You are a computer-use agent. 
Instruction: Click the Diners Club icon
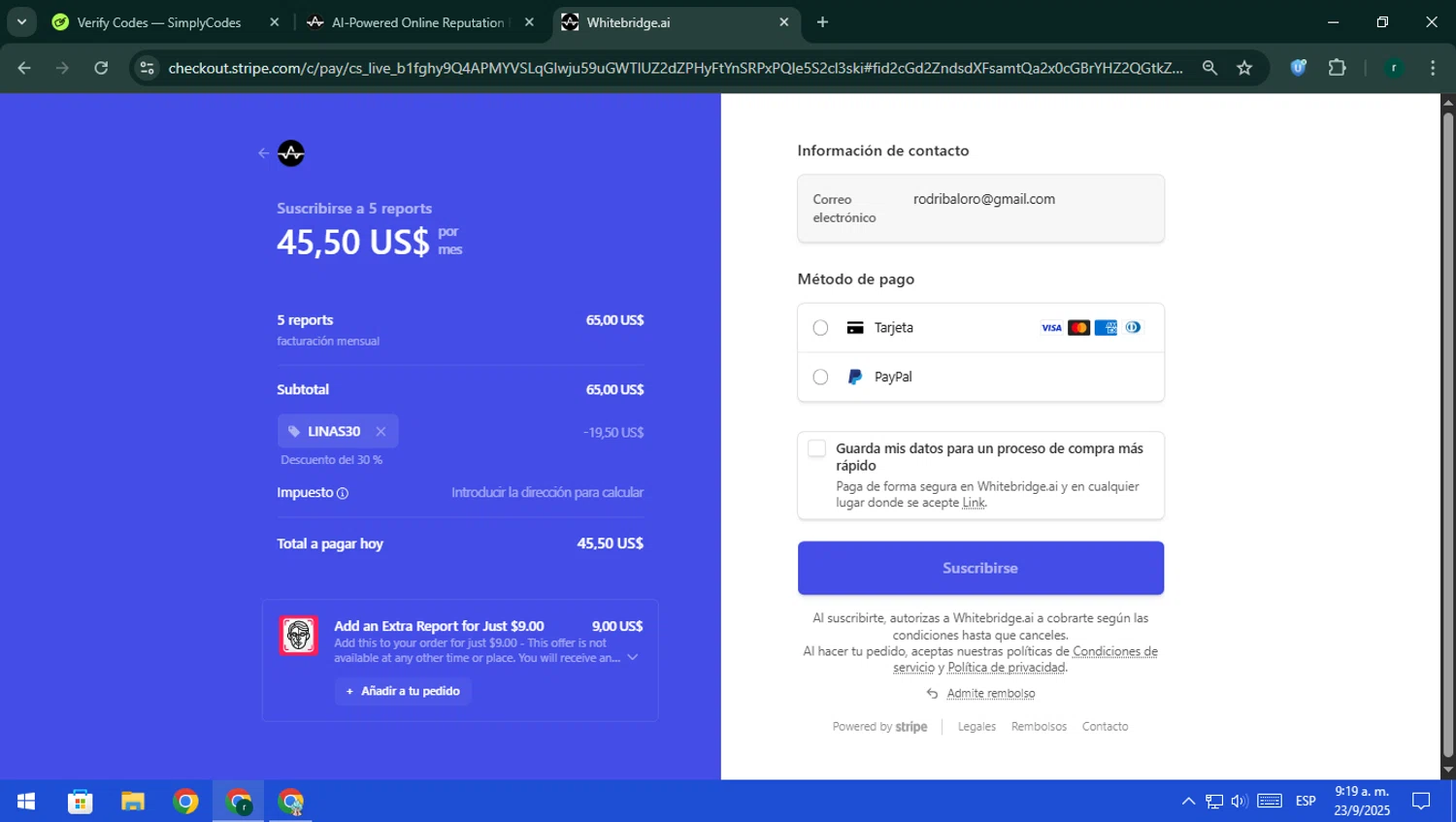click(x=1133, y=328)
